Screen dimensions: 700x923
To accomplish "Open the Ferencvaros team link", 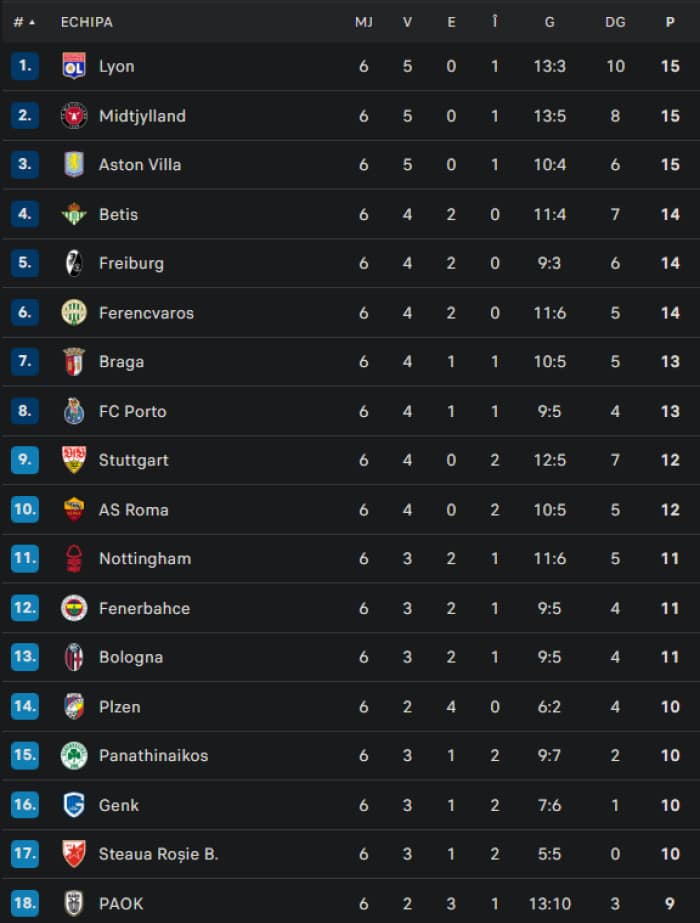I will [146, 313].
